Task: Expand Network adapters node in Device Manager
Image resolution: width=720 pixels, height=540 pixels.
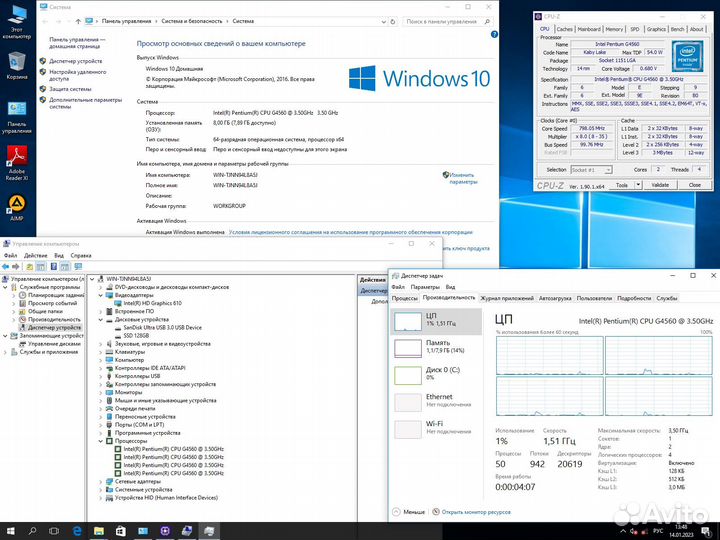Action: (101, 481)
